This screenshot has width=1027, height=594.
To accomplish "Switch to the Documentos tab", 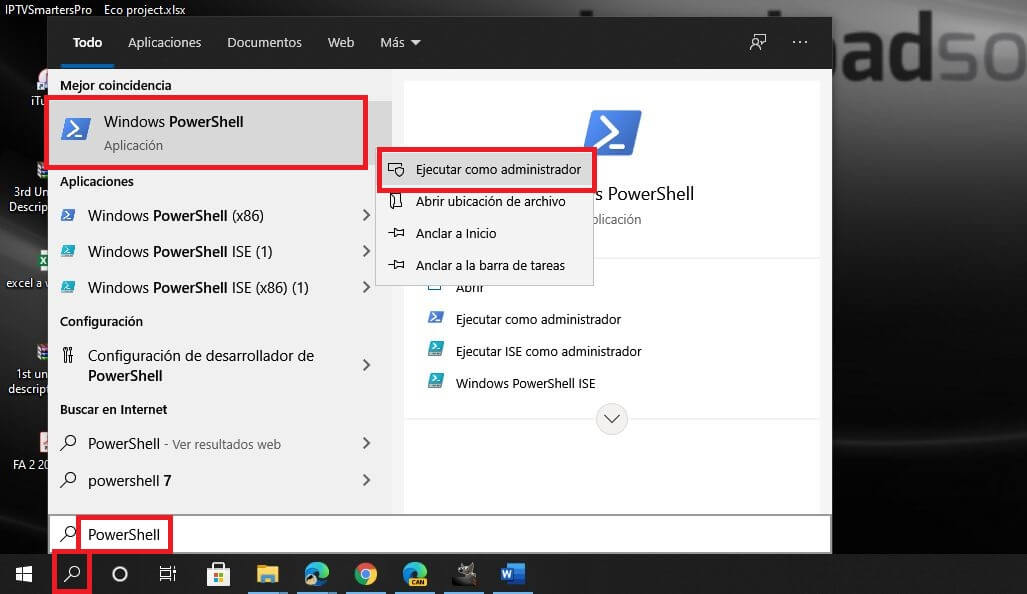I will pyautogui.click(x=265, y=43).
